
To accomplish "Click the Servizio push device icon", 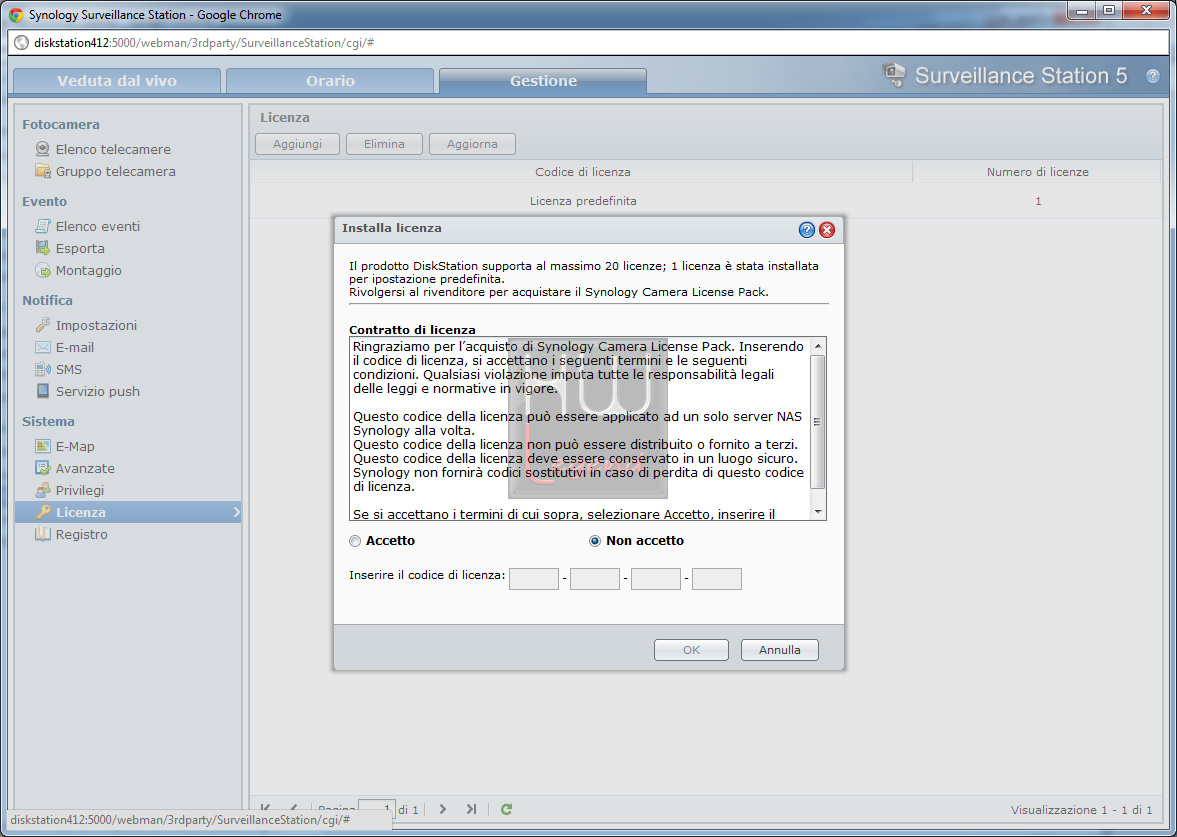I will click(43, 391).
